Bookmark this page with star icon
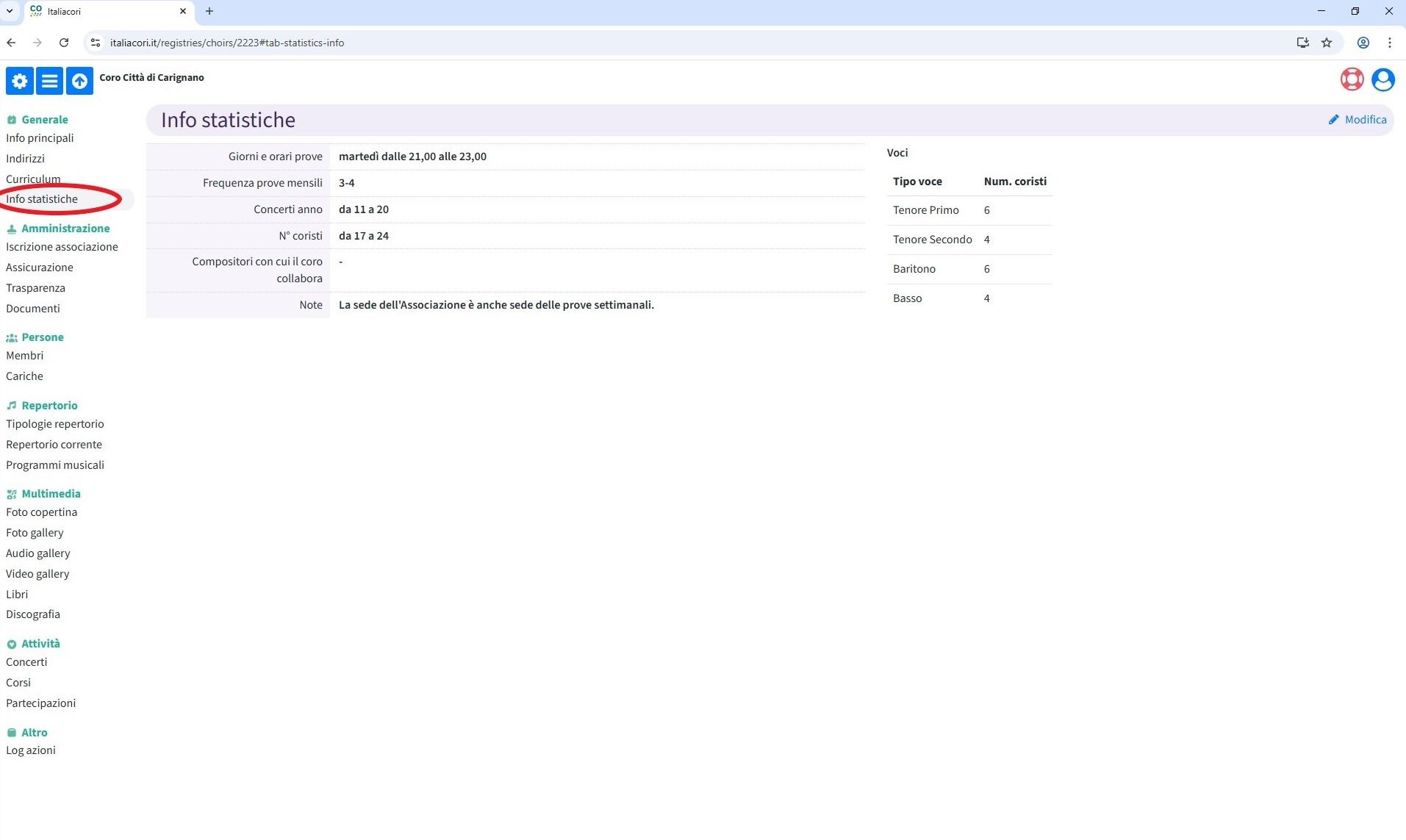 [x=1326, y=43]
